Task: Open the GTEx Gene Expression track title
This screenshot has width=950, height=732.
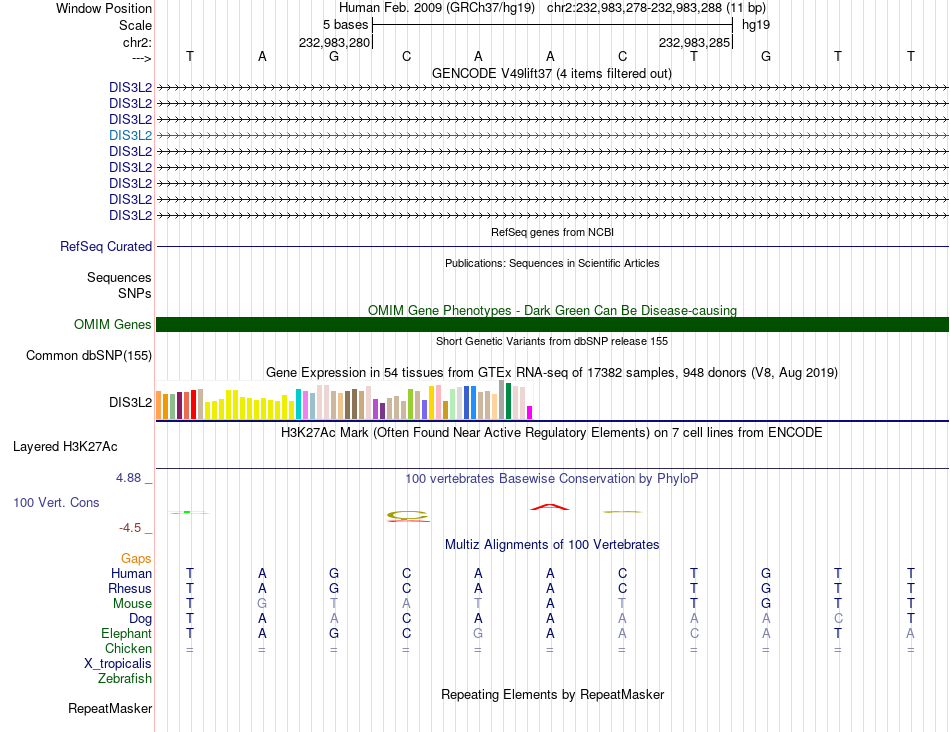Action: pos(552,373)
